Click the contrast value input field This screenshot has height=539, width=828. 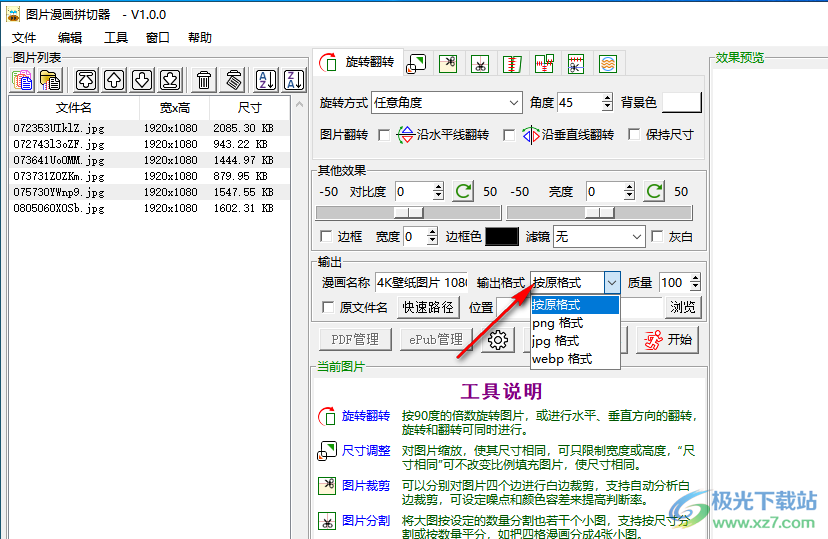pos(414,192)
